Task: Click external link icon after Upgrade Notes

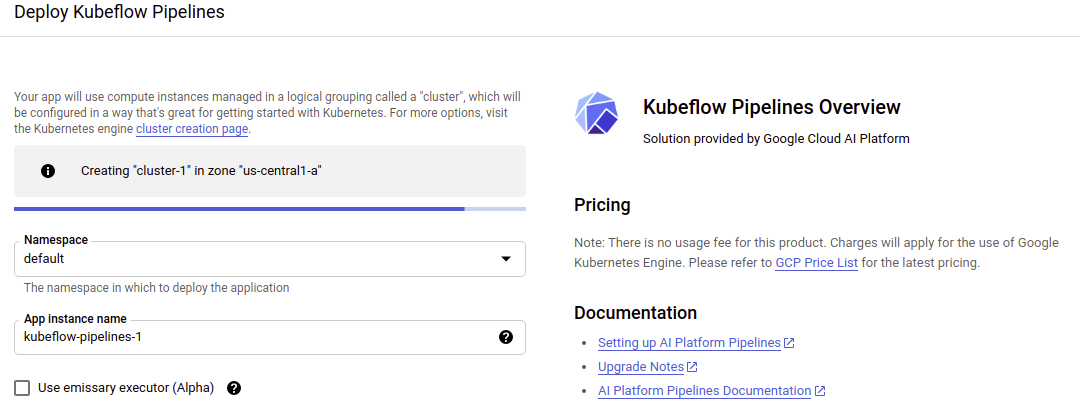Action: coord(692,367)
